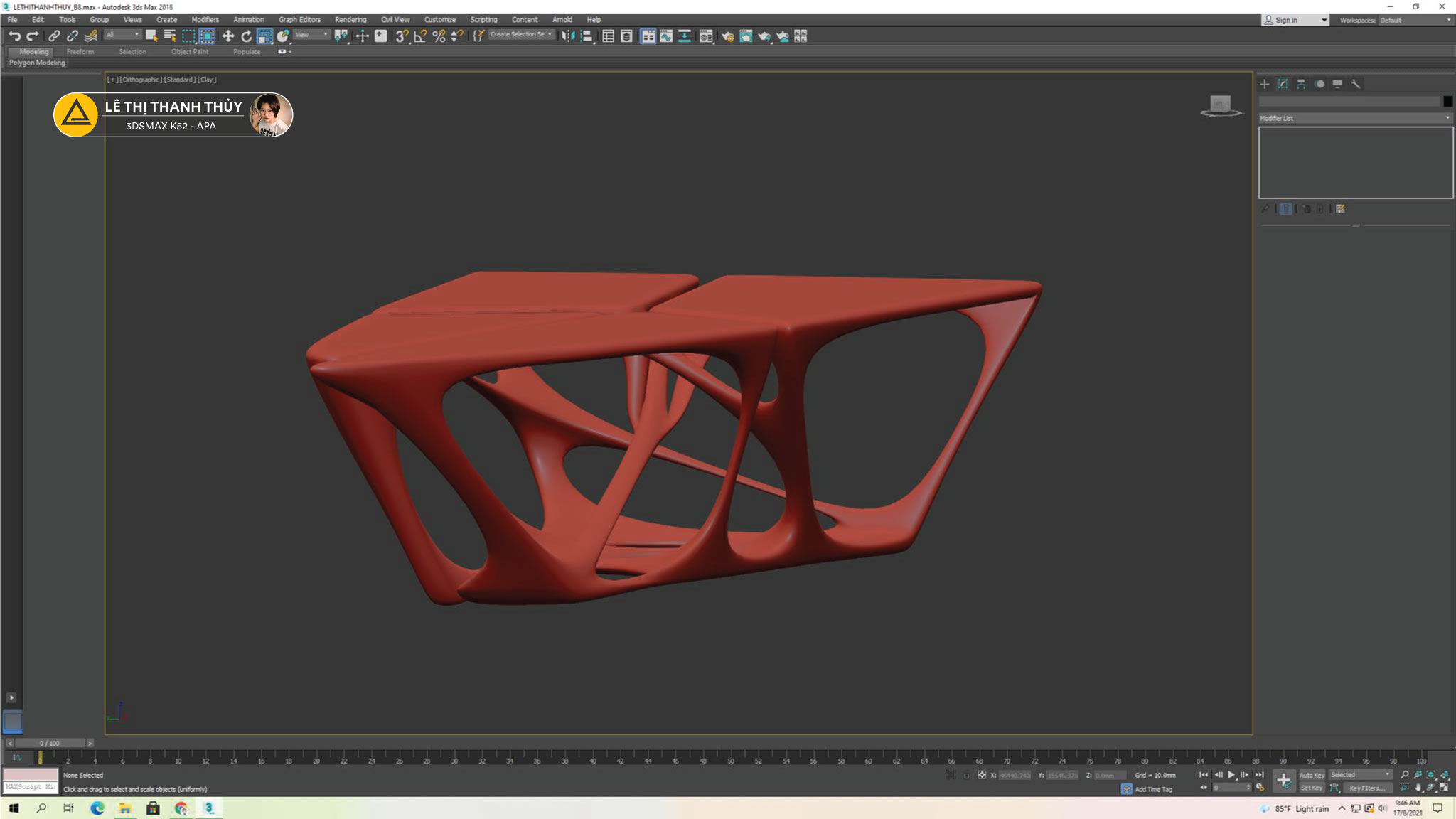
Task: Open the Hierarchy panel icon
Action: 1301,84
